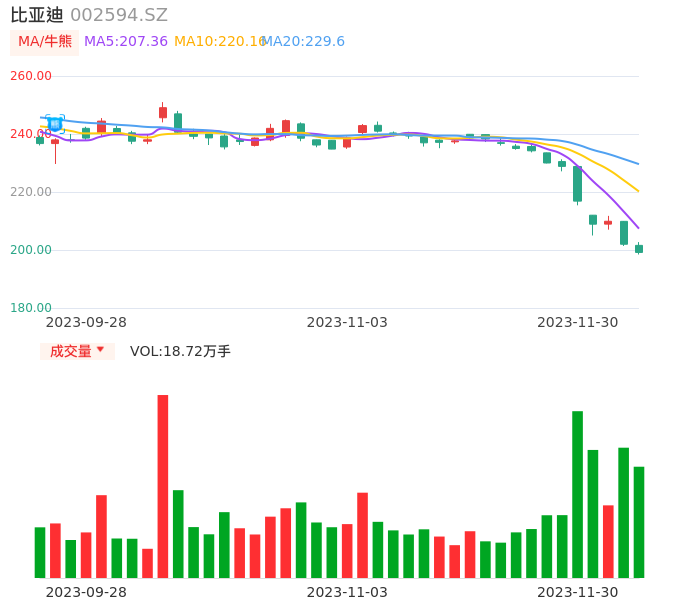686x606 pixels.
Task: Toggle the MA20:229.6 legend label
Action: tap(304, 42)
